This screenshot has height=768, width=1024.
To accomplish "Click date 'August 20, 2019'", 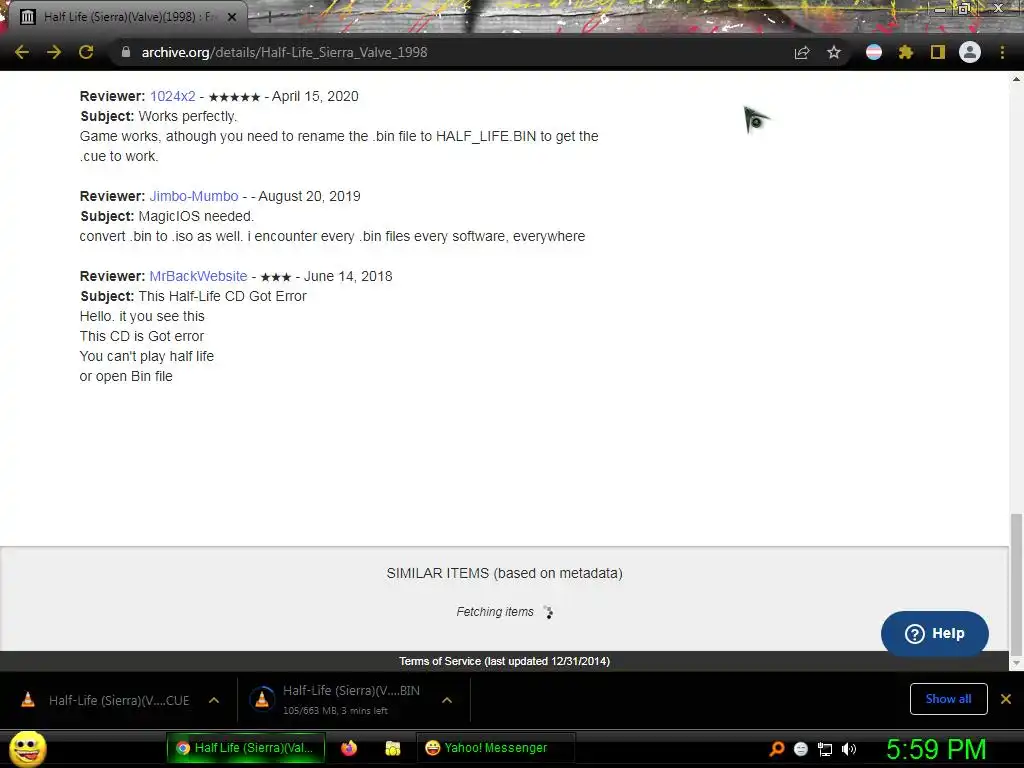I will (310, 196).
